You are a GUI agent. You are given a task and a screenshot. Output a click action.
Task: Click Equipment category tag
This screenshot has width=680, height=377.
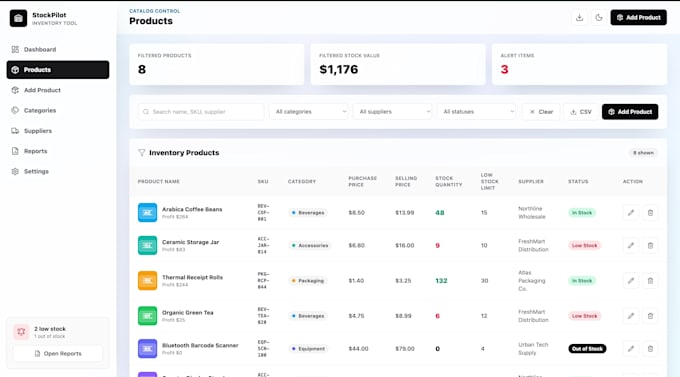309,349
